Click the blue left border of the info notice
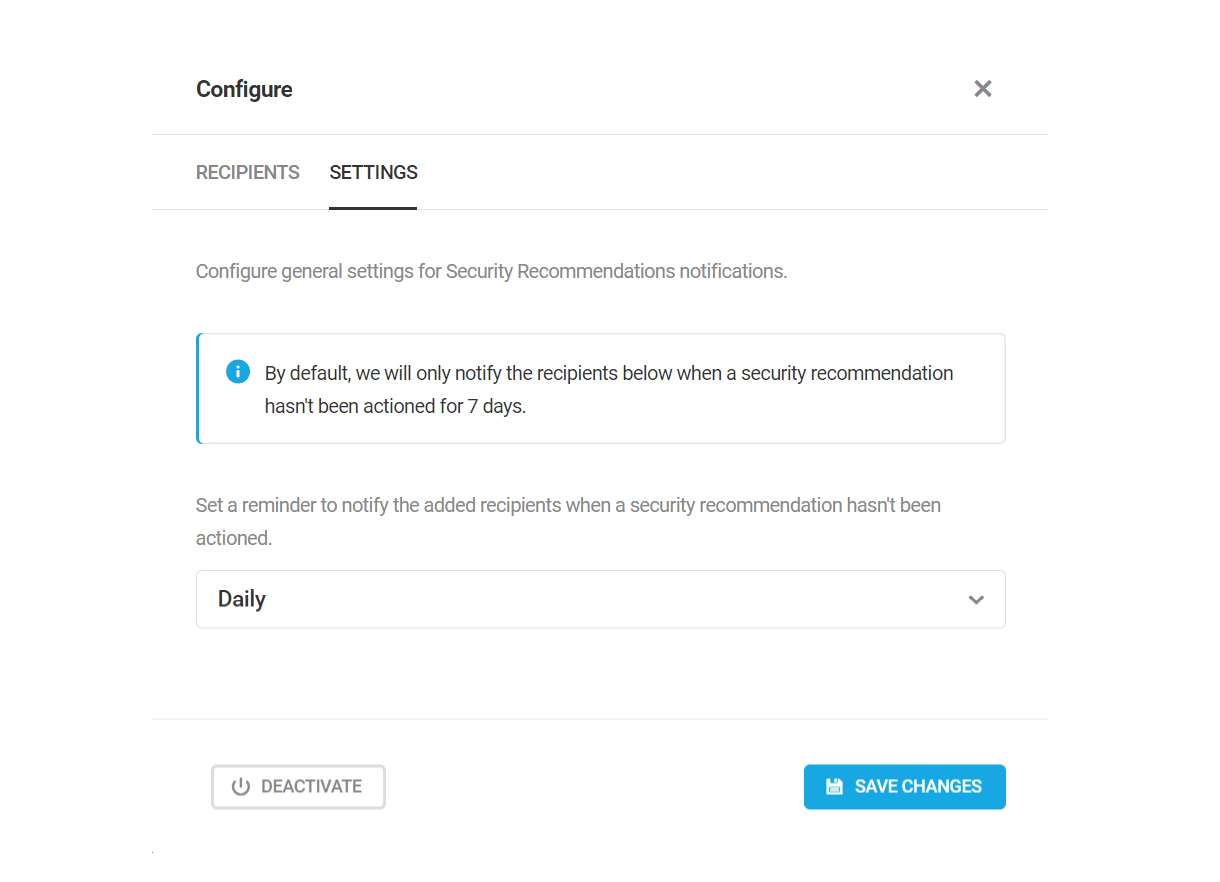 click(x=198, y=388)
